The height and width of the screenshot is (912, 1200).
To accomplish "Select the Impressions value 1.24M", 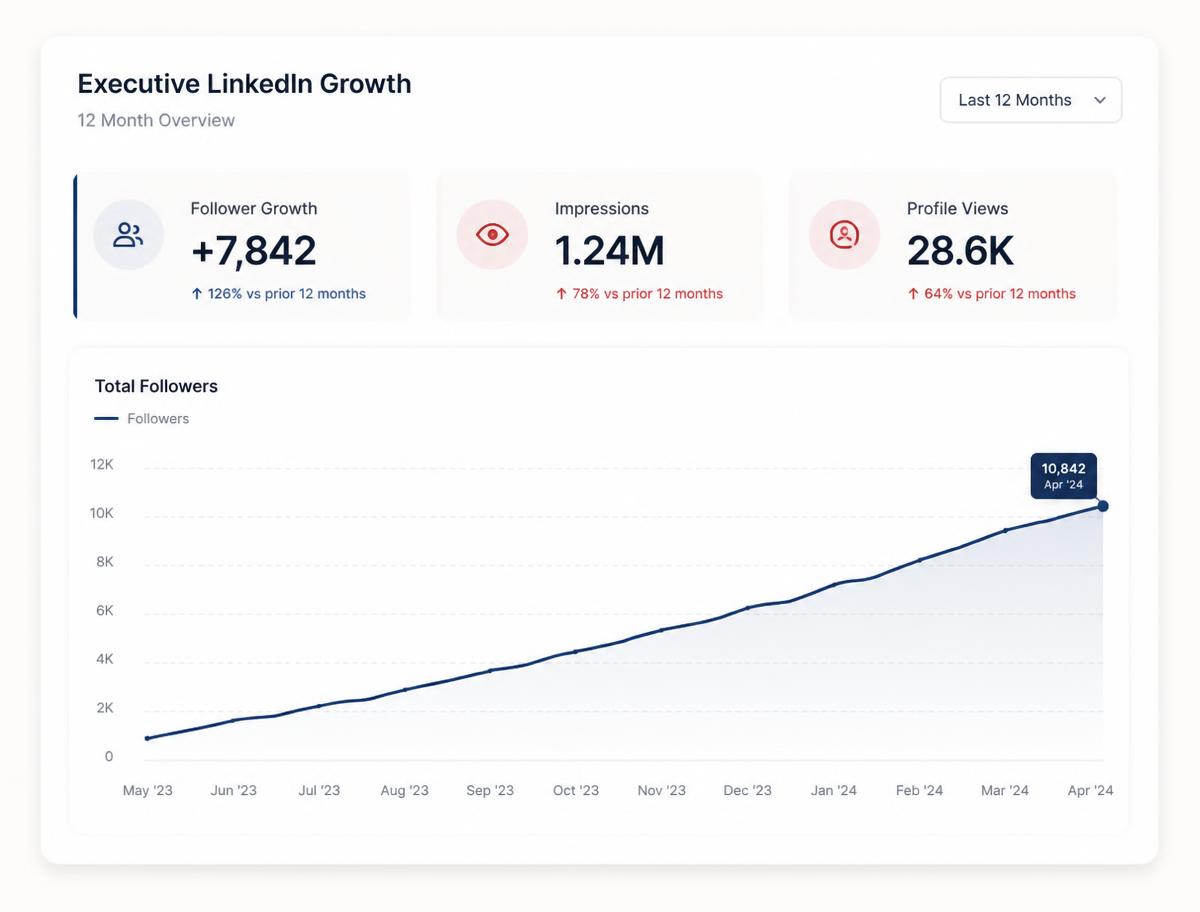I will (610, 250).
